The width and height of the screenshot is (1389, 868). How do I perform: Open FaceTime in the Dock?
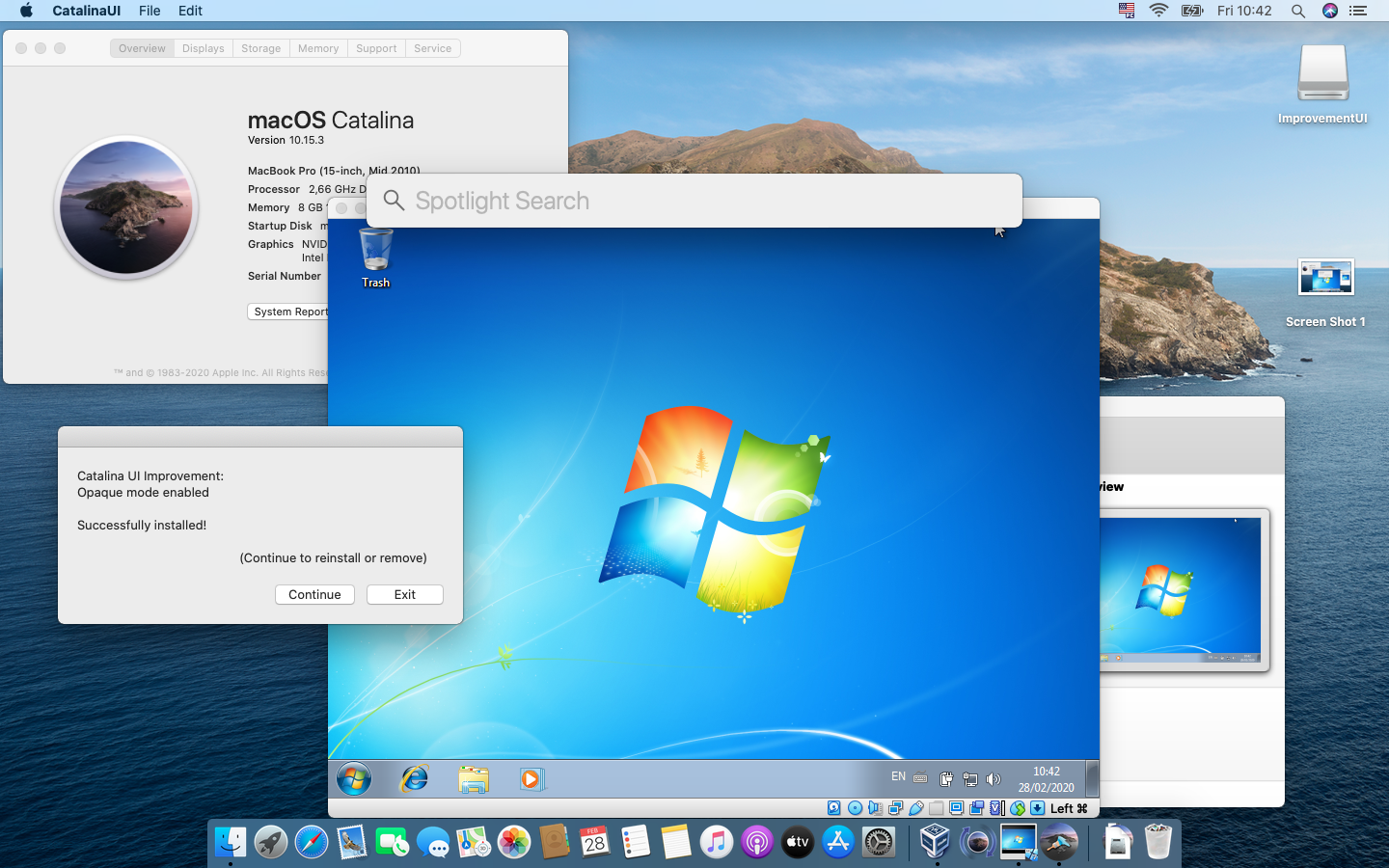point(393,842)
